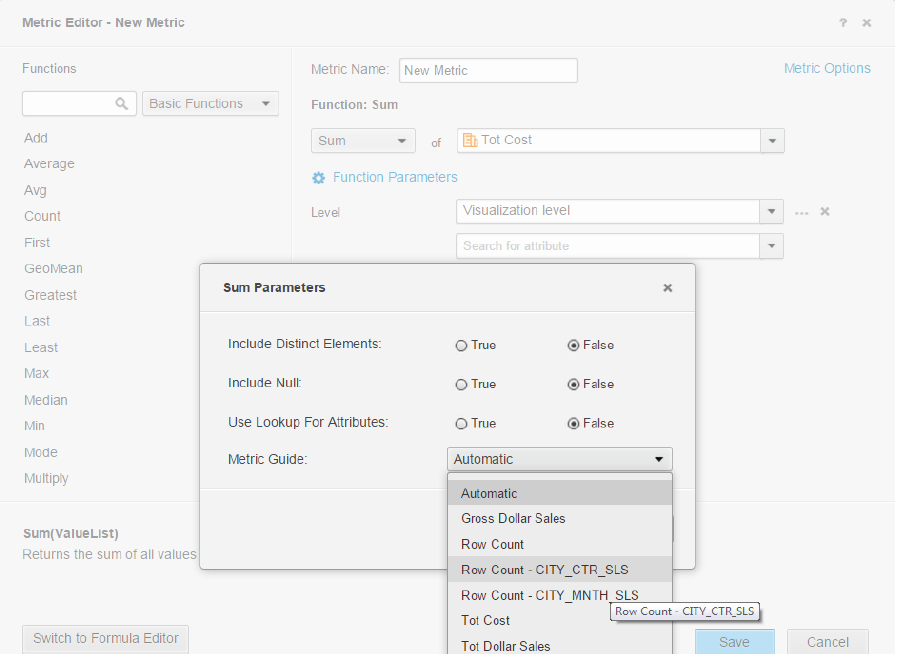Expand the Sum function dropdown
897x655 pixels.
pyautogui.click(x=363, y=141)
